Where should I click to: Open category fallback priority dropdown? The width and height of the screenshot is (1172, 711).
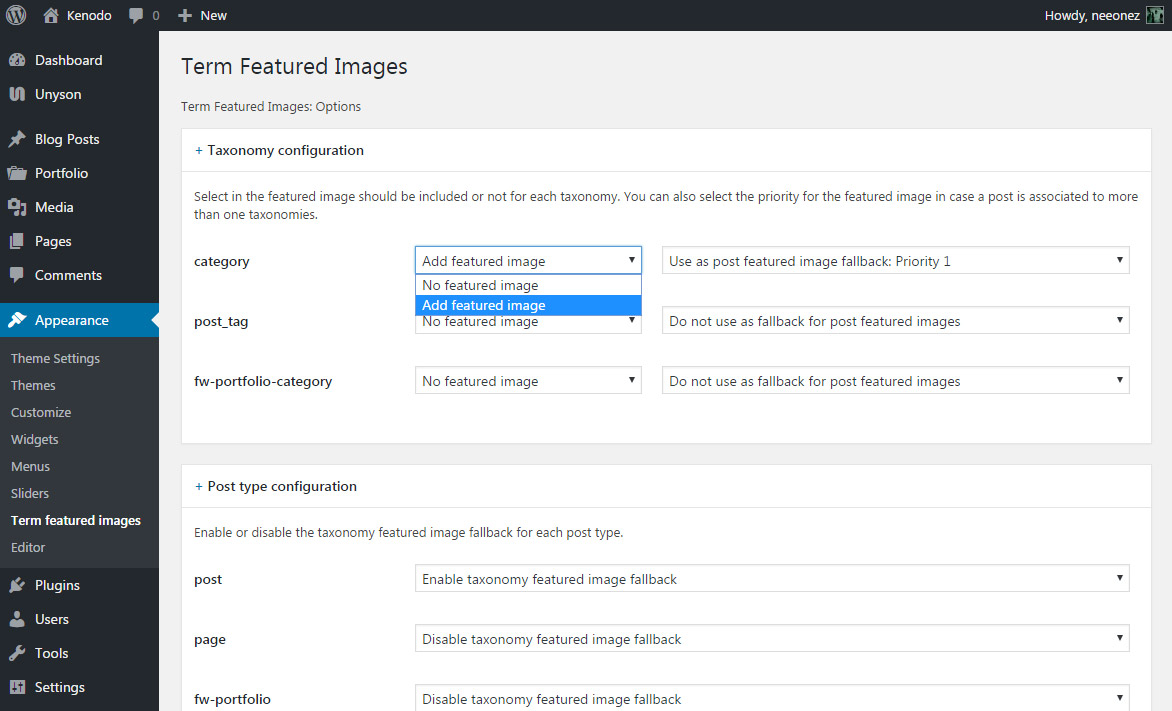895,261
